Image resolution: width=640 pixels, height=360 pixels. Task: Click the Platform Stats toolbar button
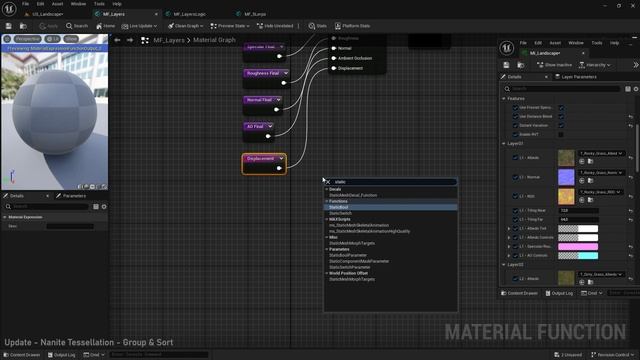(353, 26)
